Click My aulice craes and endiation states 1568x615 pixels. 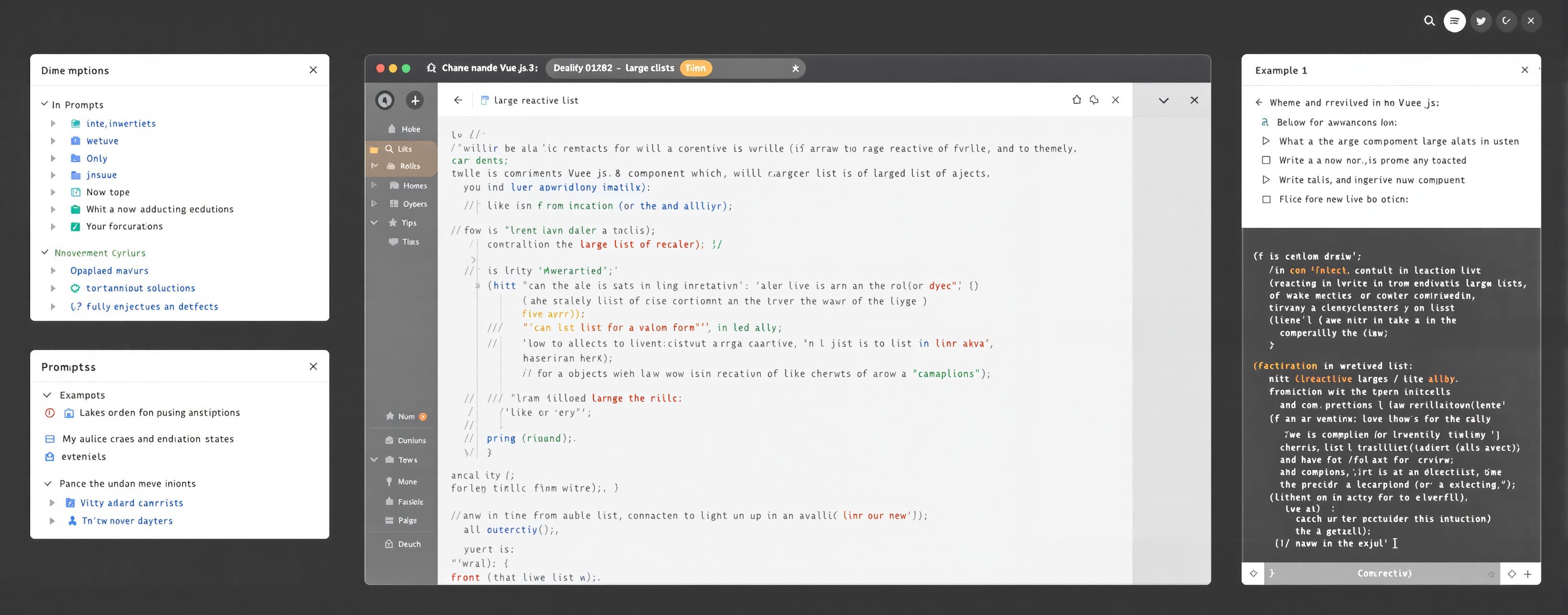[x=148, y=439]
